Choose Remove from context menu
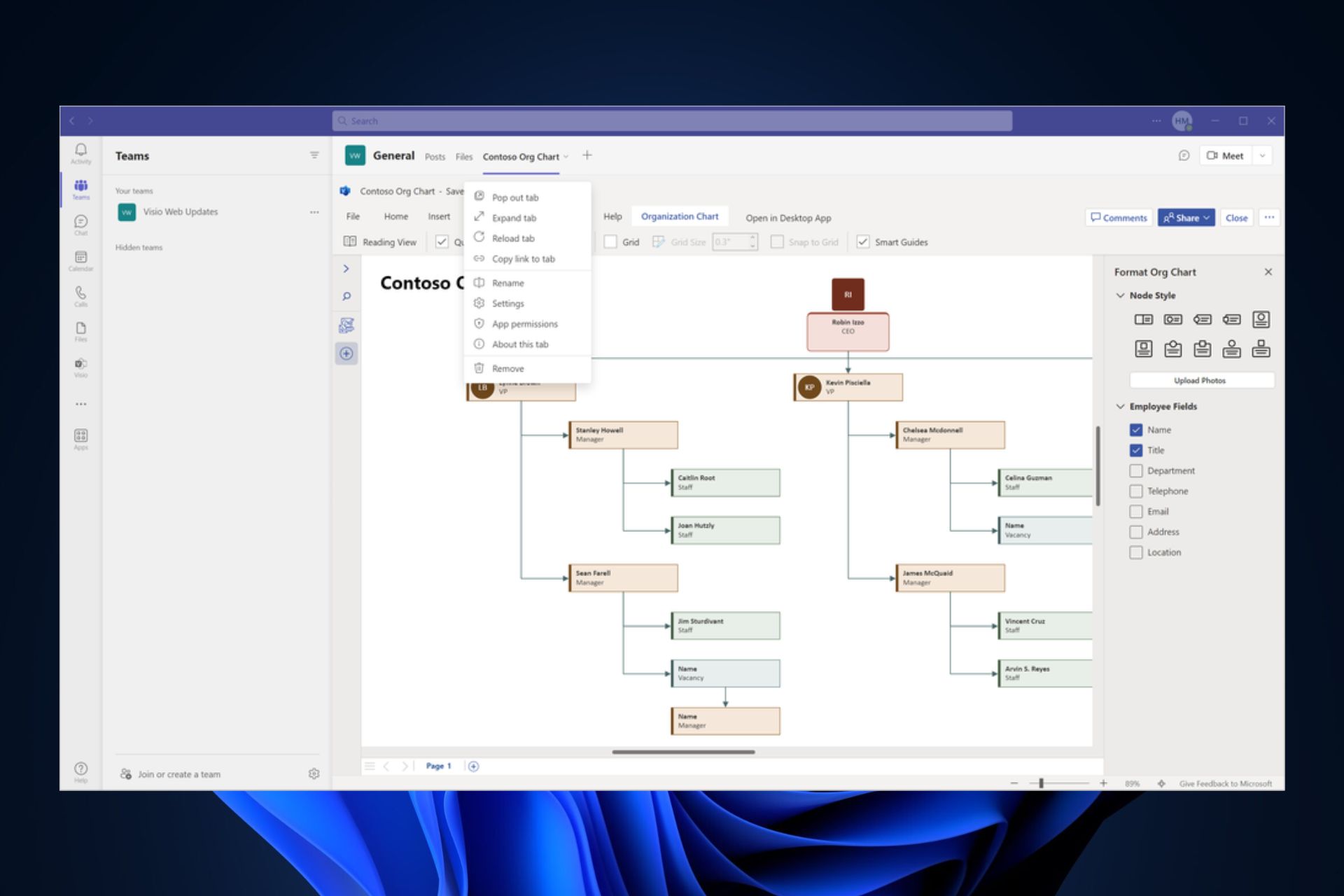The image size is (1344, 896). tap(528, 368)
